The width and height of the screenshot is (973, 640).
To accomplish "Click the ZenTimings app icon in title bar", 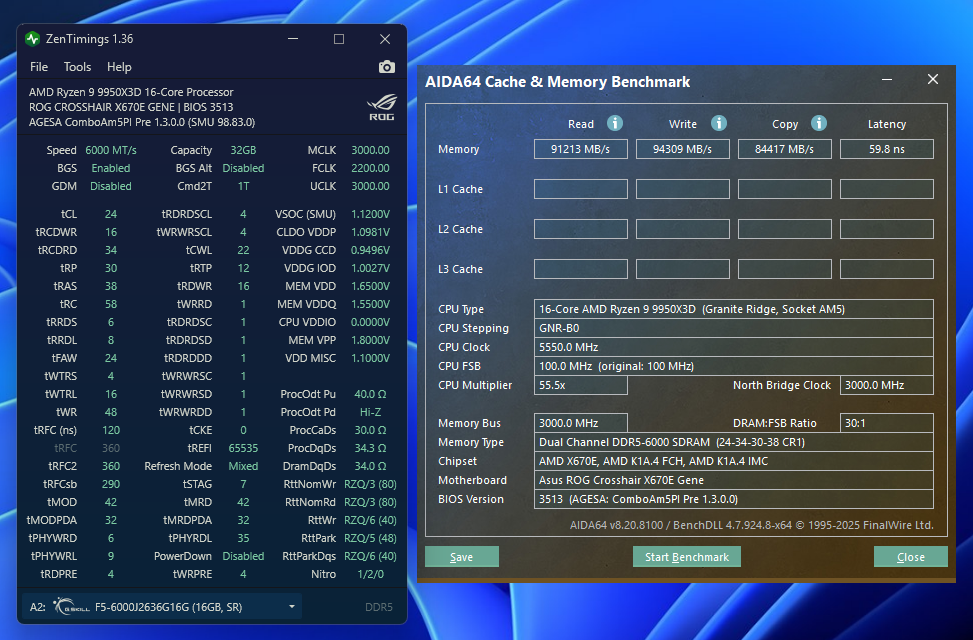I will [x=32, y=39].
